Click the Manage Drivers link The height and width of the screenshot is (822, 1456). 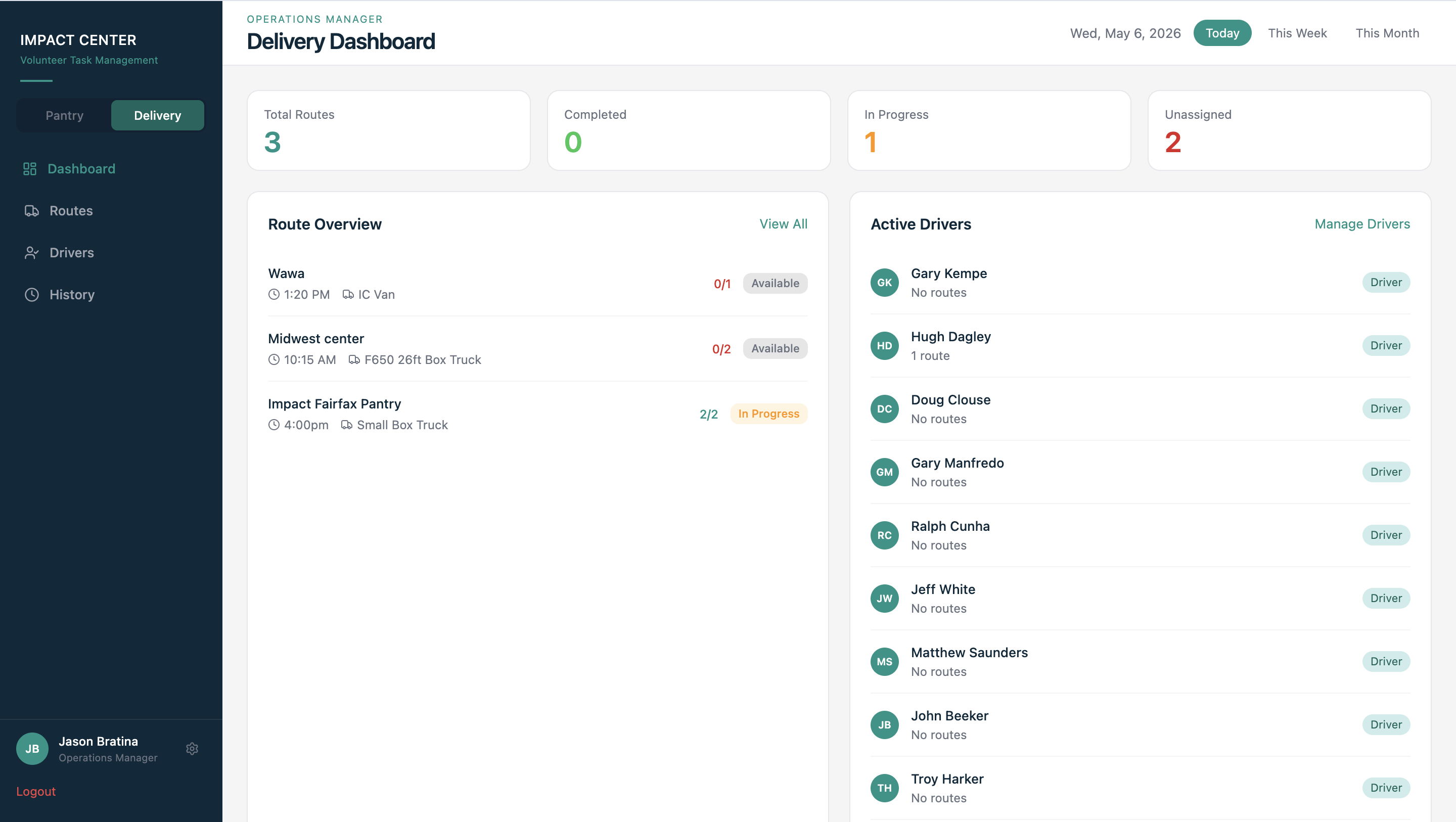(x=1362, y=224)
